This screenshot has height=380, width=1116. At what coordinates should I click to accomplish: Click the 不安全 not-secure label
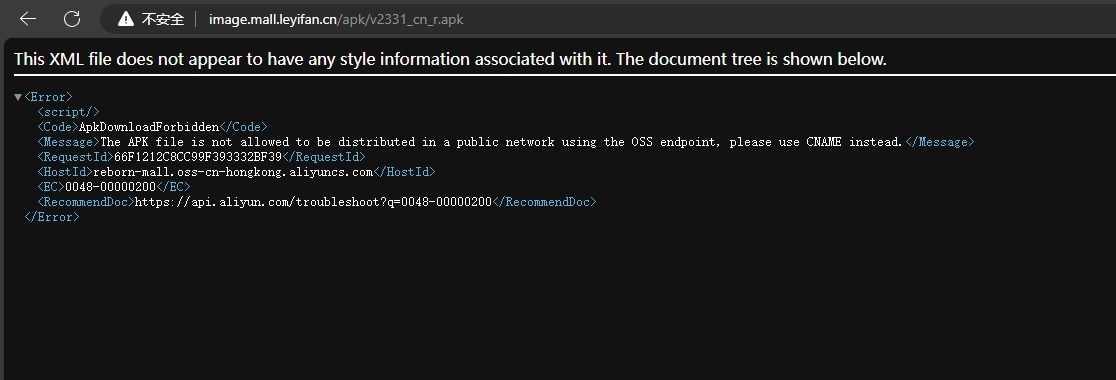[x=163, y=19]
